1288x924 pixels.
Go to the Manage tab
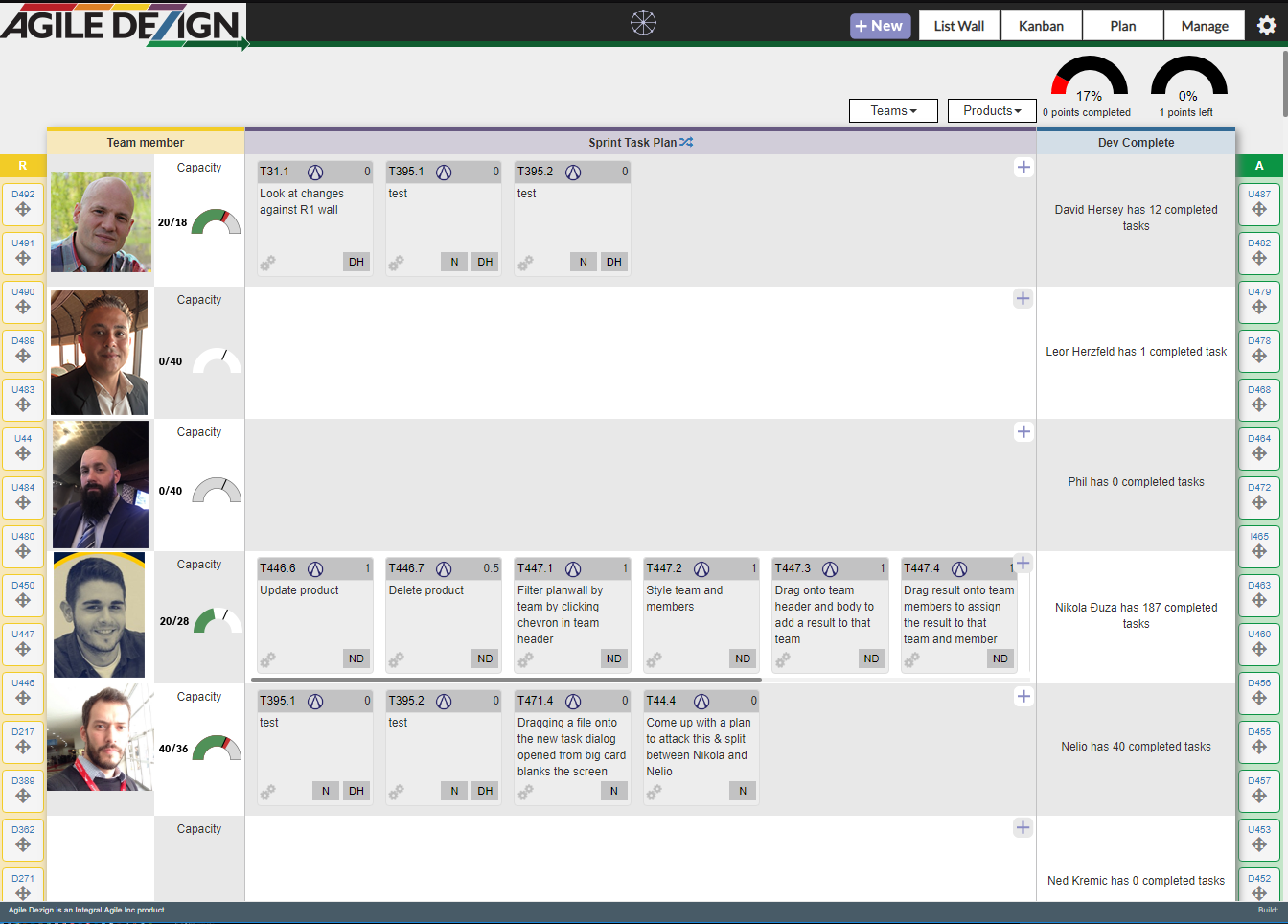(x=1204, y=26)
